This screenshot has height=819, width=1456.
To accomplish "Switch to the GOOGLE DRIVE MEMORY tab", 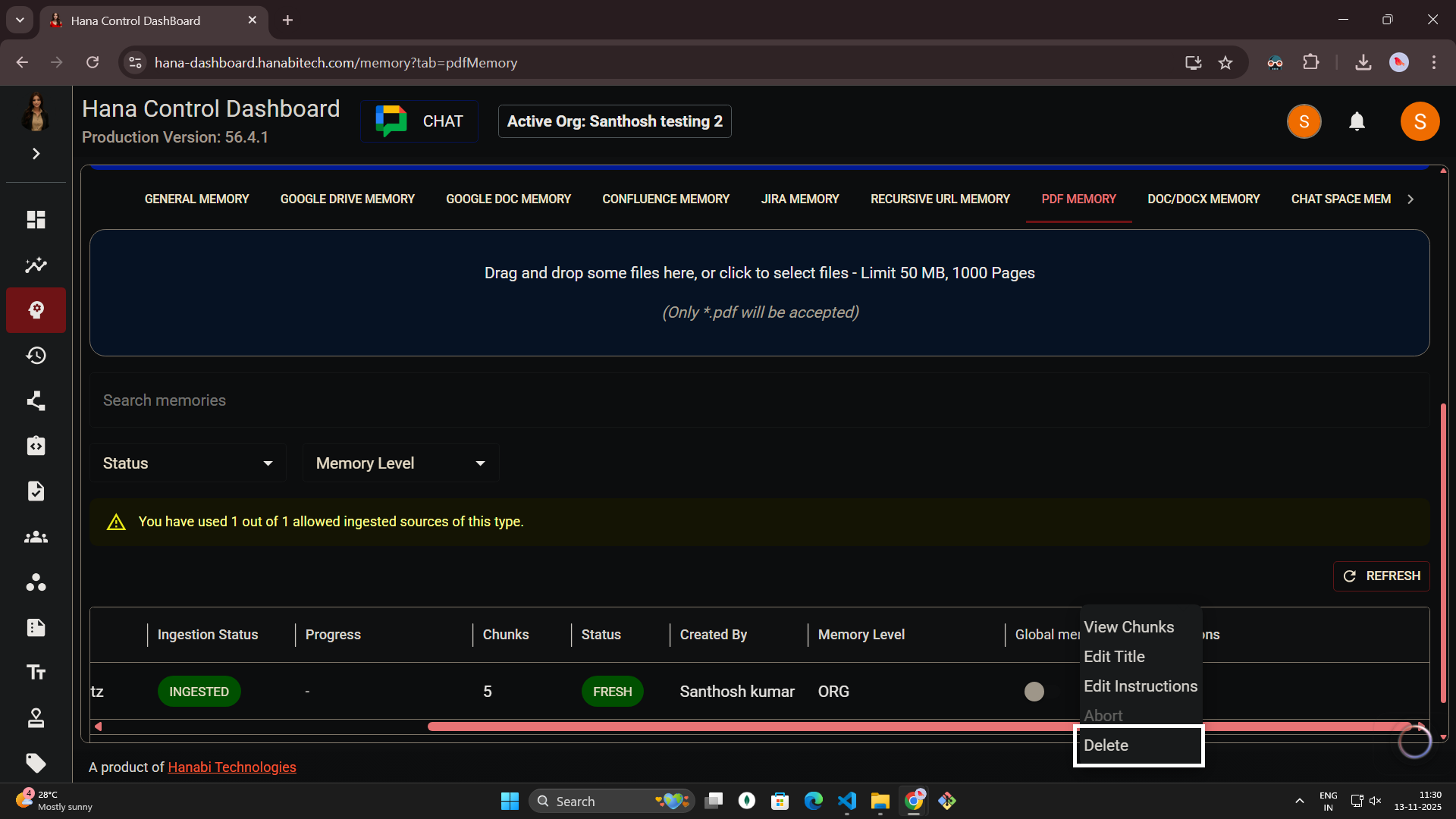I will tap(347, 199).
